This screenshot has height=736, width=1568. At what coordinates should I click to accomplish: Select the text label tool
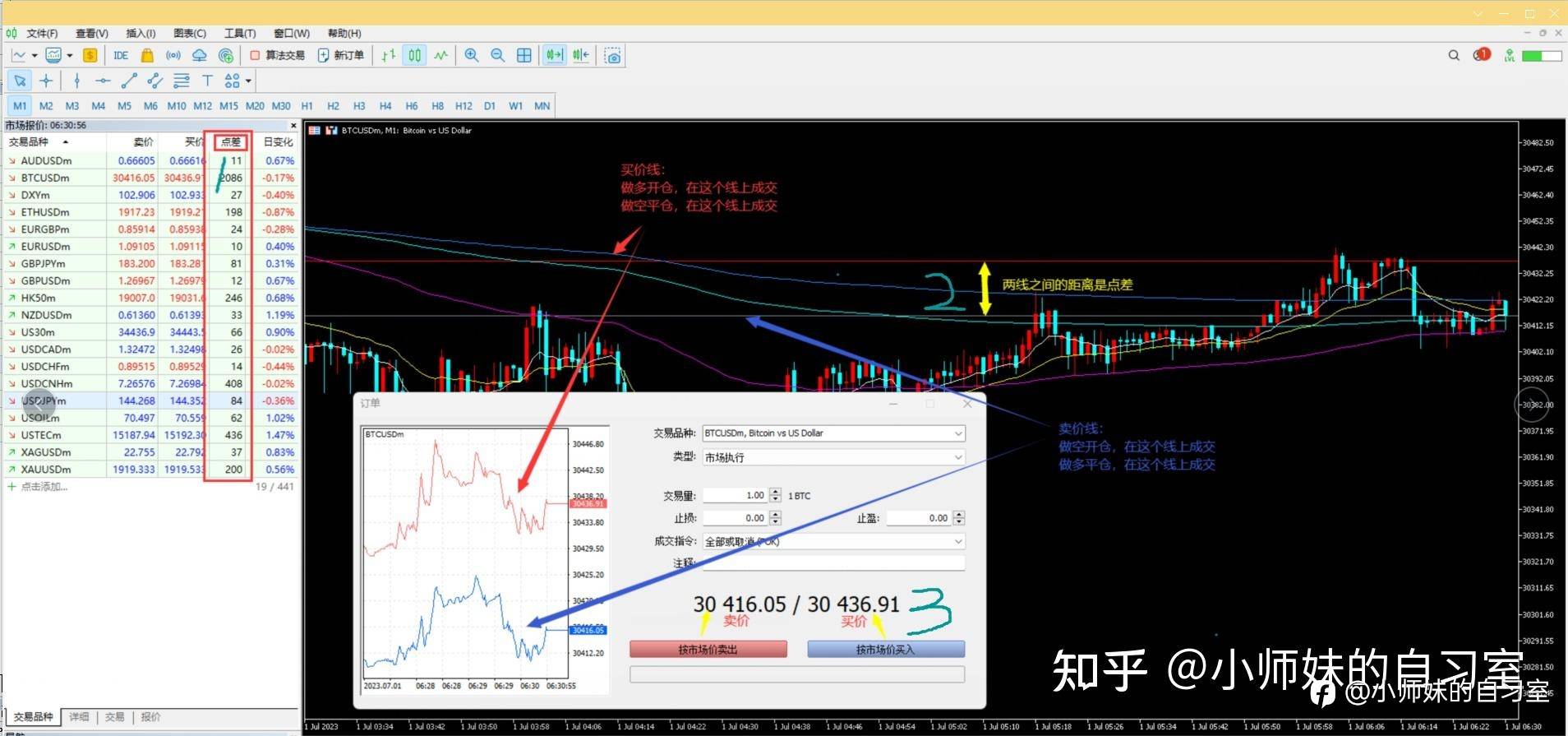coord(207,81)
